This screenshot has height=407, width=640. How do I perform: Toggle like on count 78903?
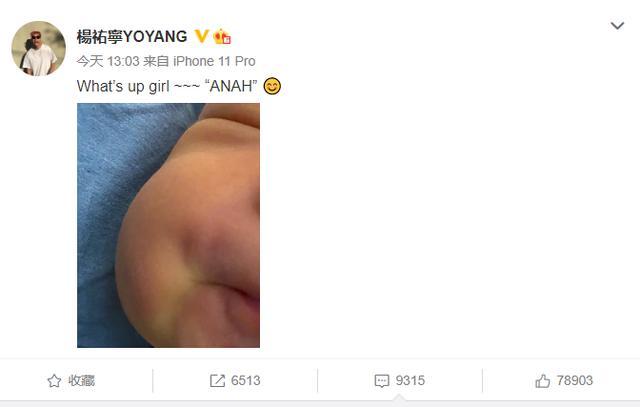tap(575, 380)
